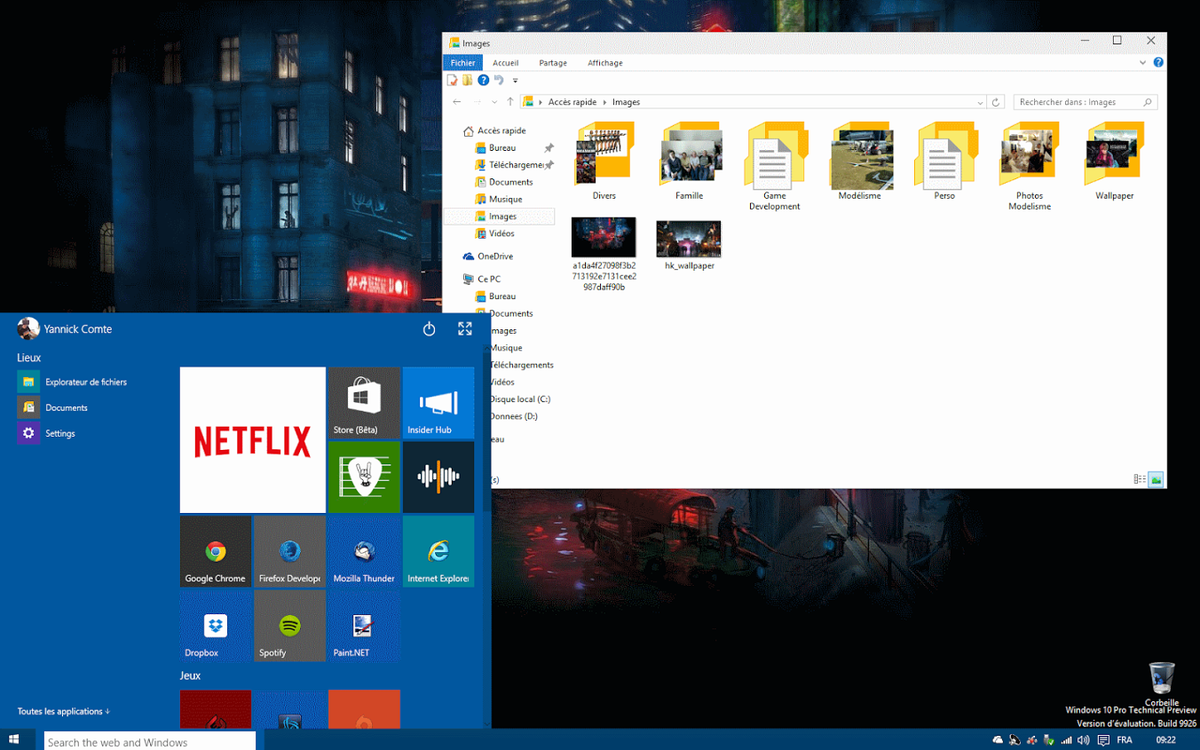Open the Partage ribbon tab
Viewport: 1200px width, 750px height.
pyautogui.click(x=553, y=62)
